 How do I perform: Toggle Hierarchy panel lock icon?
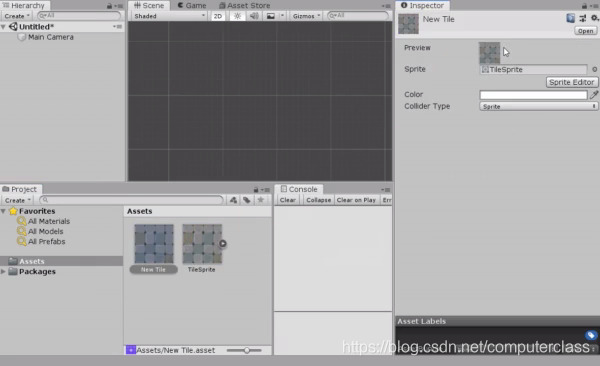coord(109,6)
